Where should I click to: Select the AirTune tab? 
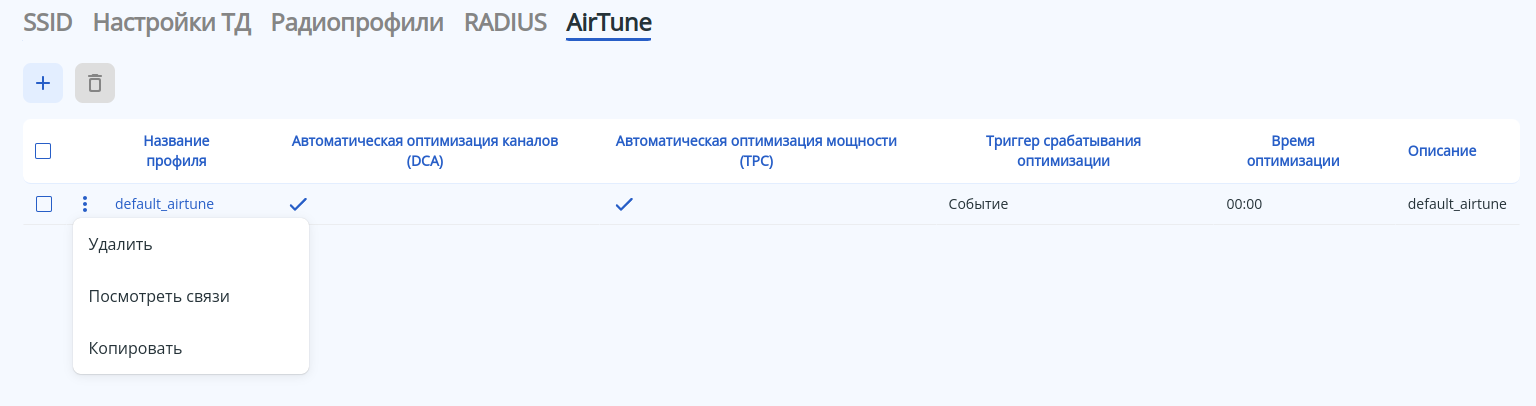608,22
